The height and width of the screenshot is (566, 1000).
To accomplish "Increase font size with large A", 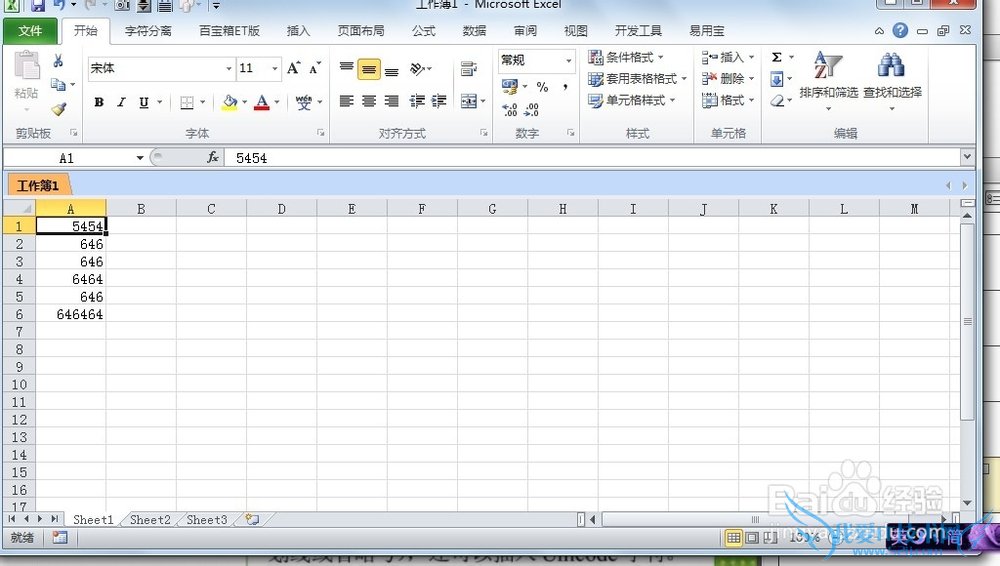I will [293, 68].
